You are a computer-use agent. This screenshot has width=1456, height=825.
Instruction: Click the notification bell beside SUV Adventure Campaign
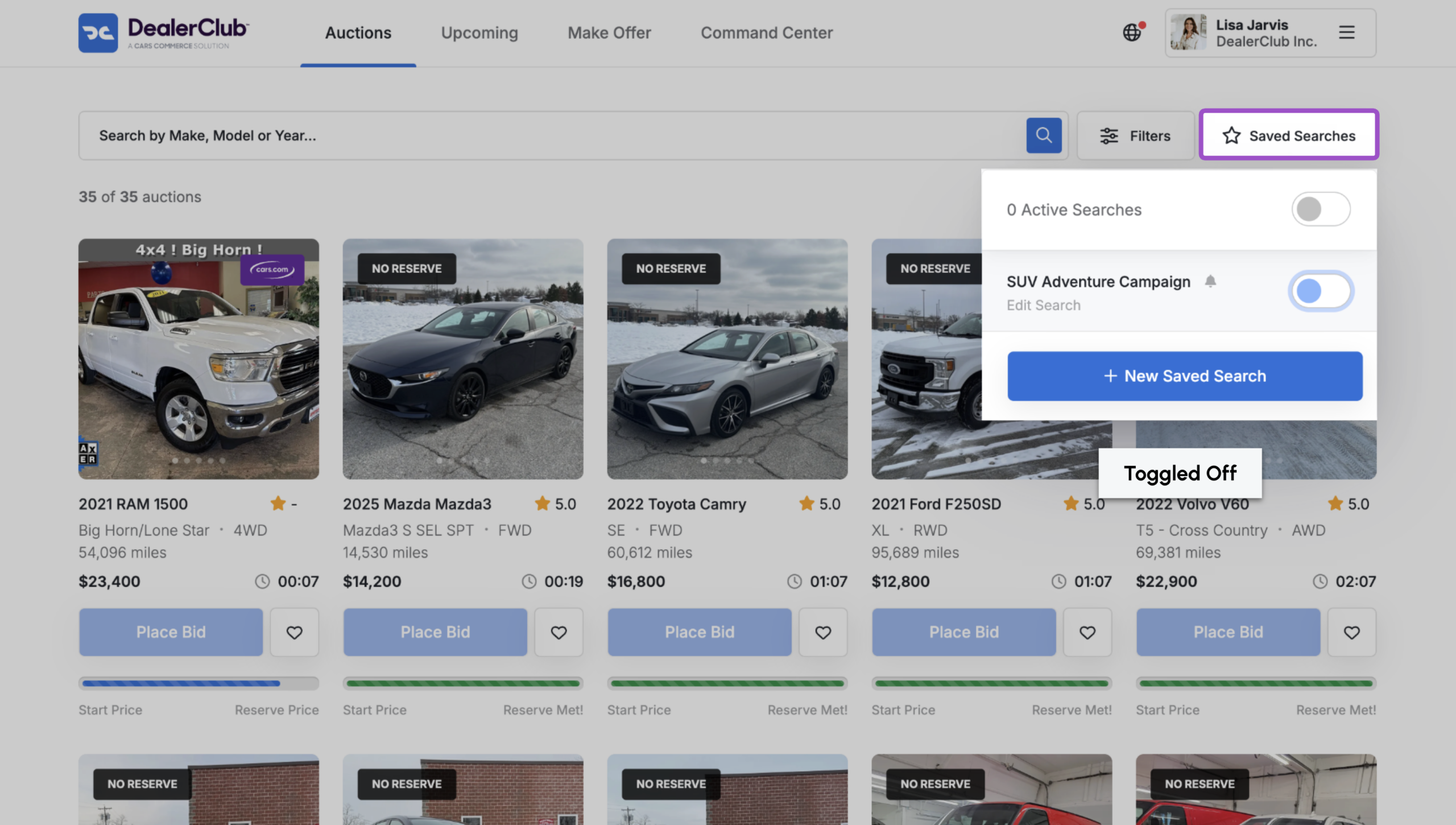coord(1210,281)
